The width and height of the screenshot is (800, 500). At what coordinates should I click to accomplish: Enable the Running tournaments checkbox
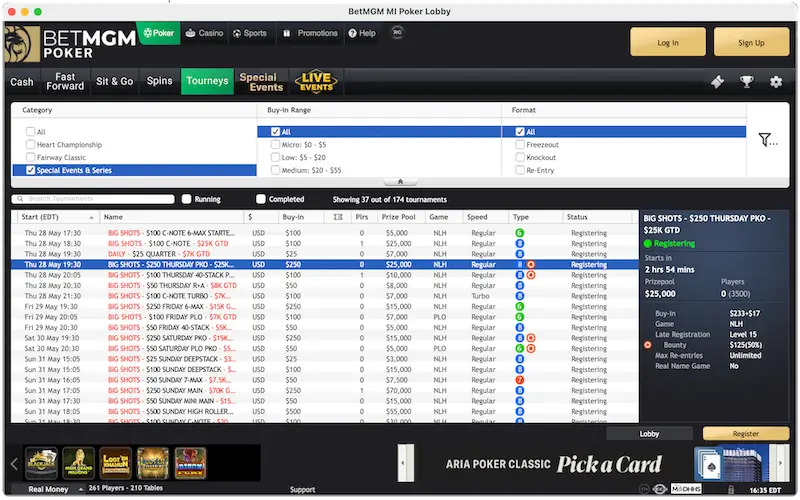click(x=187, y=199)
